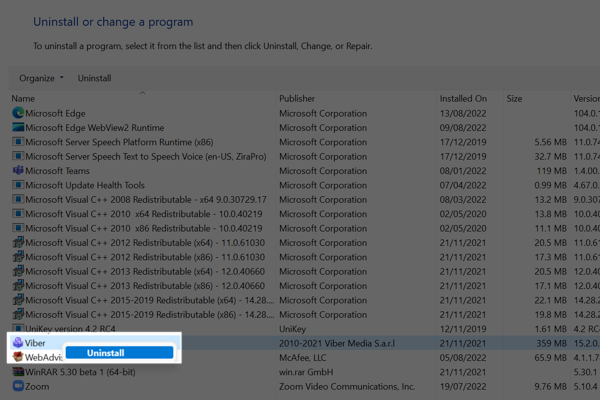Click Uninstall in the toolbar
This screenshot has width=600, height=400.
coord(95,78)
